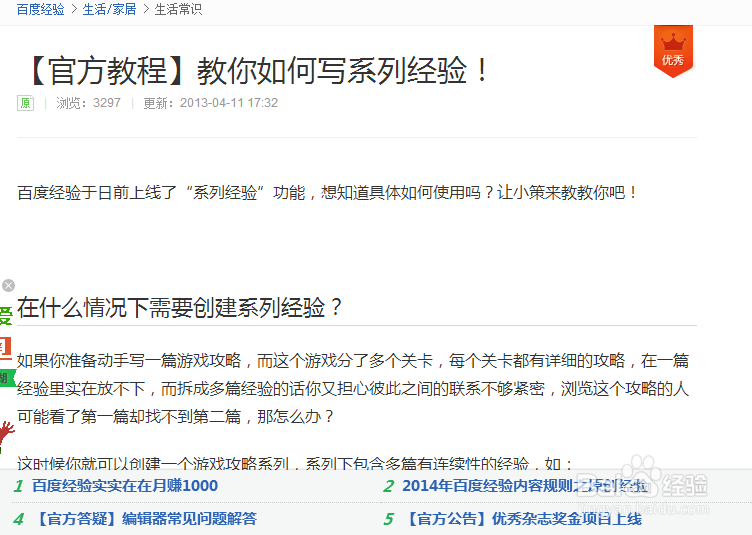Click the 浏览：3297 view count
The width and height of the screenshot is (752, 535).
click(x=88, y=103)
